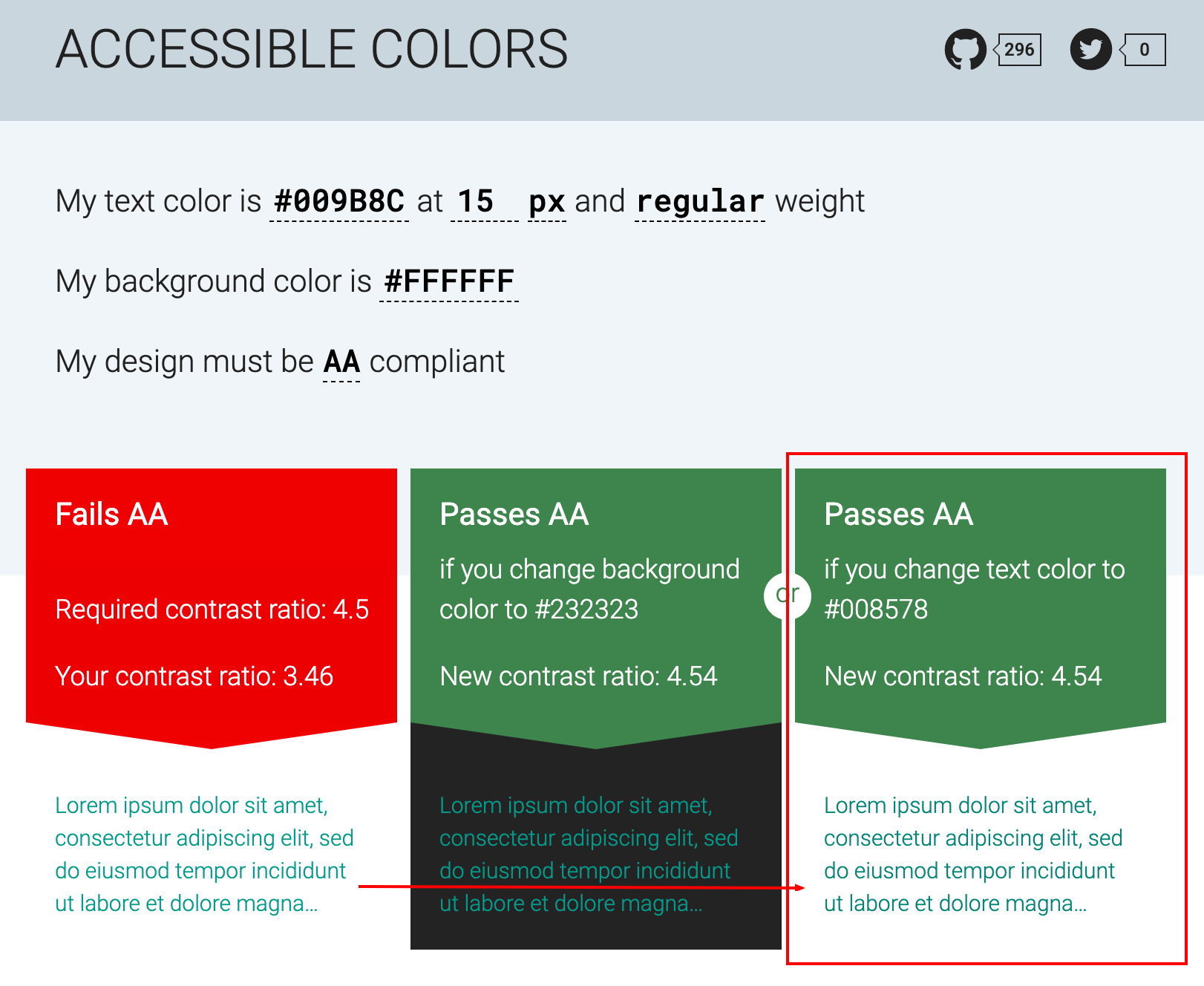Click Lorem ipsum sample on dark background
Viewport: 1204px width, 986px height.
click(x=589, y=854)
